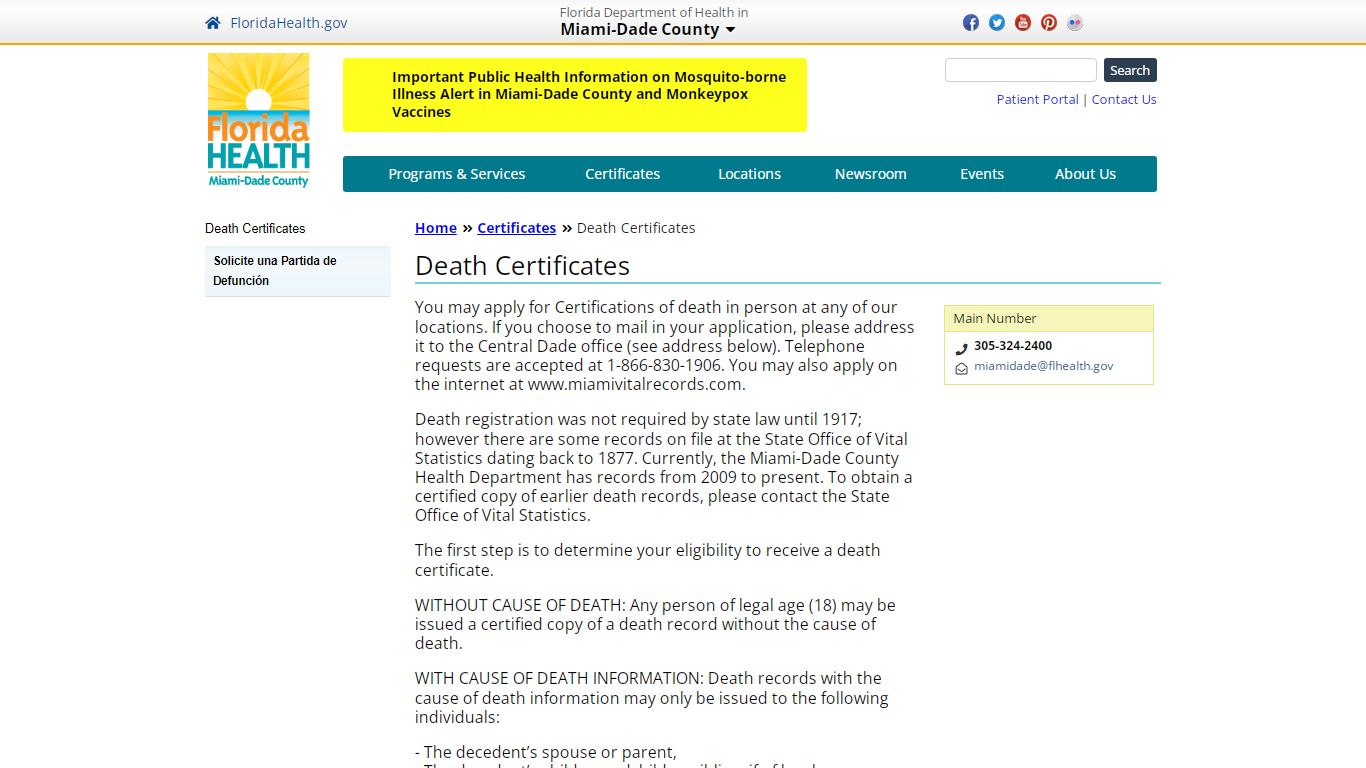Open the Programs & Services menu
Screen dimensions: 1366x768
coord(457,174)
